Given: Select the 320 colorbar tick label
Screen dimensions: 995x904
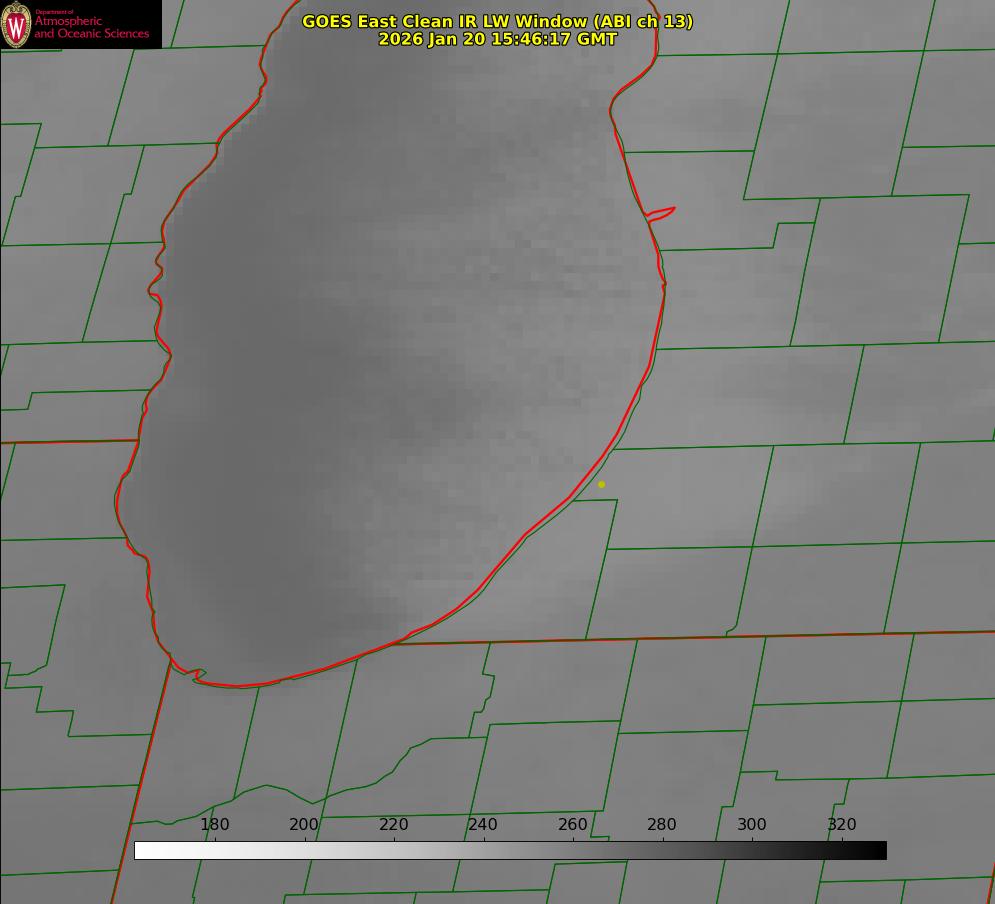Looking at the screenshot, I should (842, 824).
